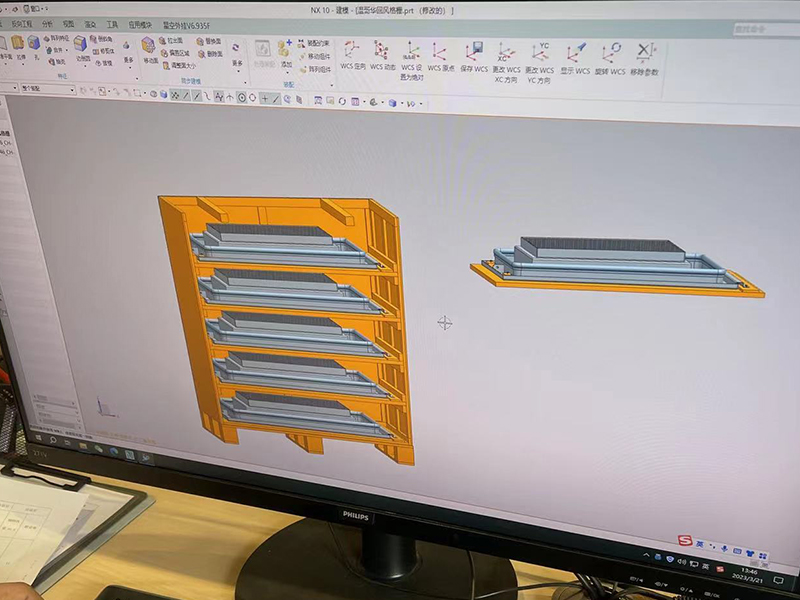Open the 应用模块 (Application) ribbon tab
This screenshot has width=800, height=600.
(140, 21)
